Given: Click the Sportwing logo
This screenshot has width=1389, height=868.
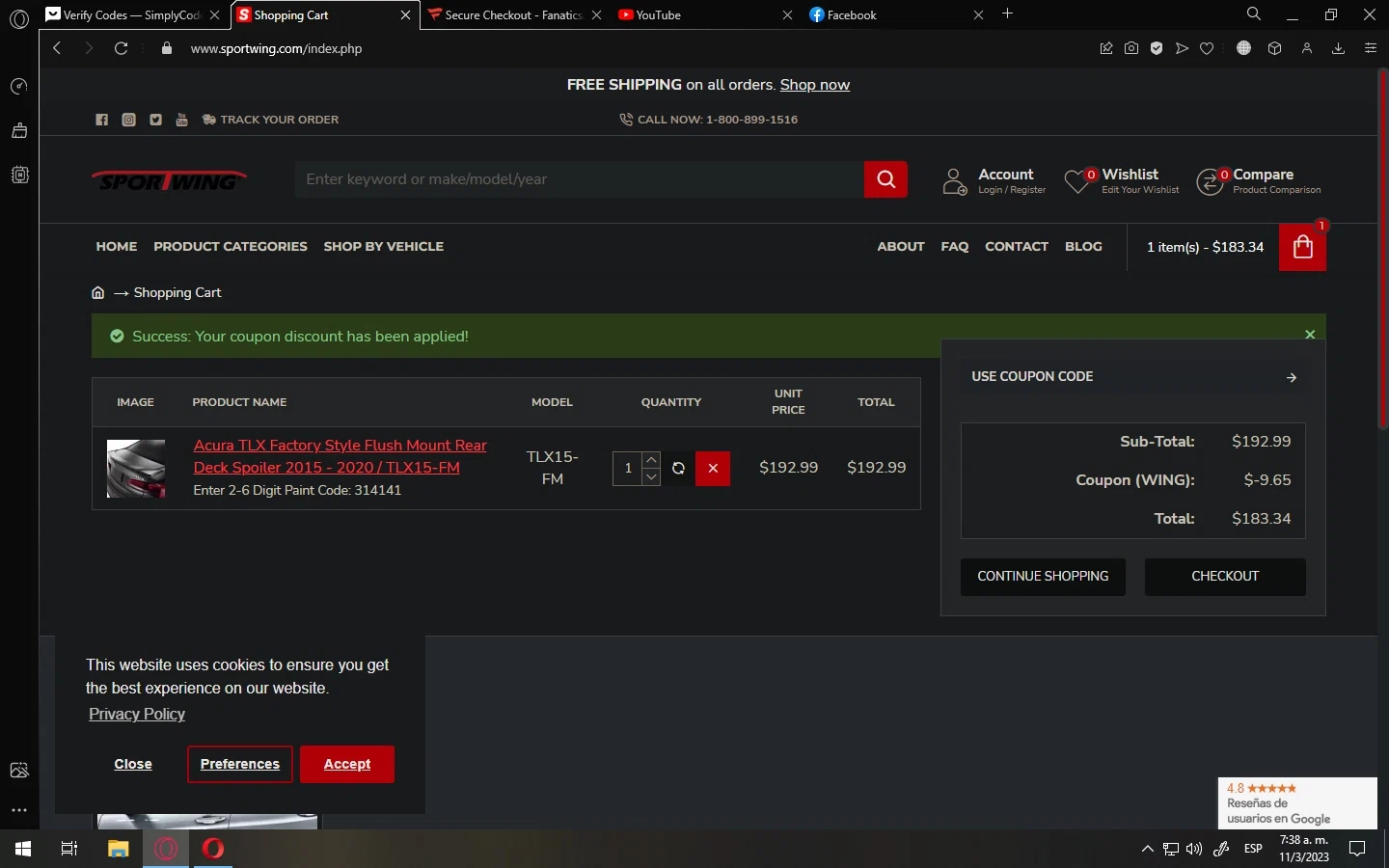Looking at the screenshot, I should coord(170,180).
